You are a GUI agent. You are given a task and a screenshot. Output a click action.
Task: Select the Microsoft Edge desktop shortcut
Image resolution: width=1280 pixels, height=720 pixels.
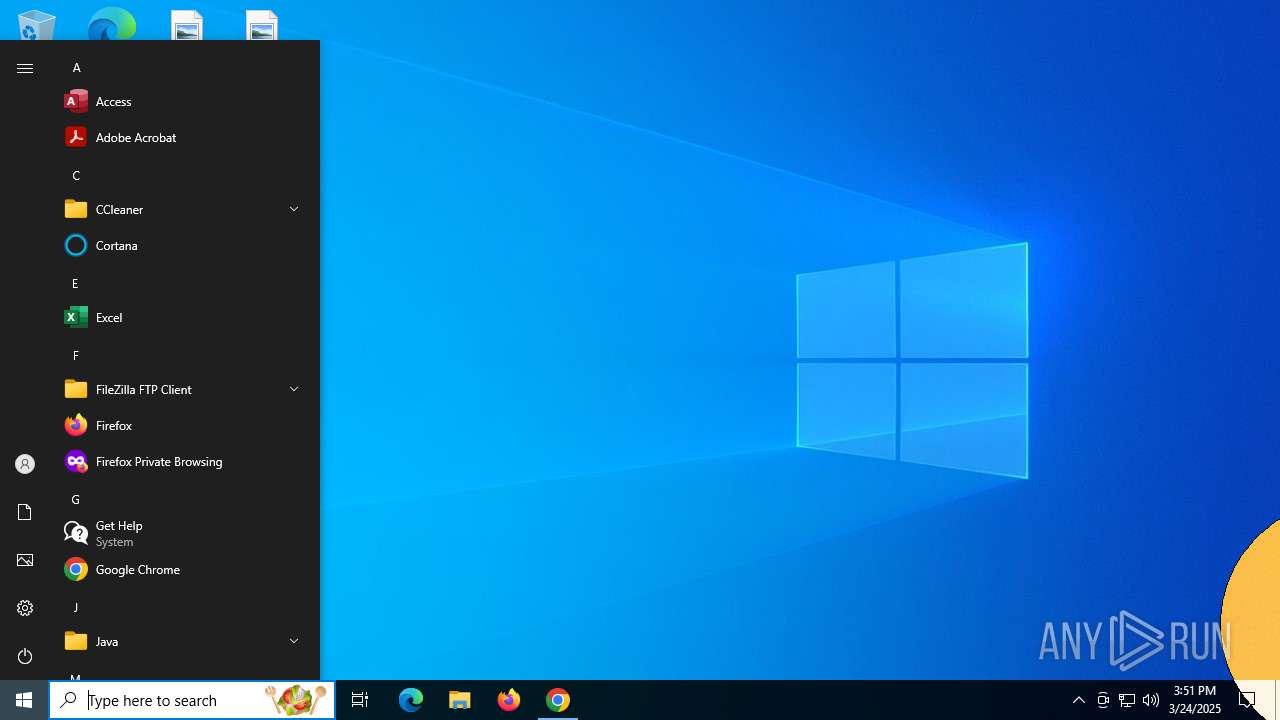point(111,25)
